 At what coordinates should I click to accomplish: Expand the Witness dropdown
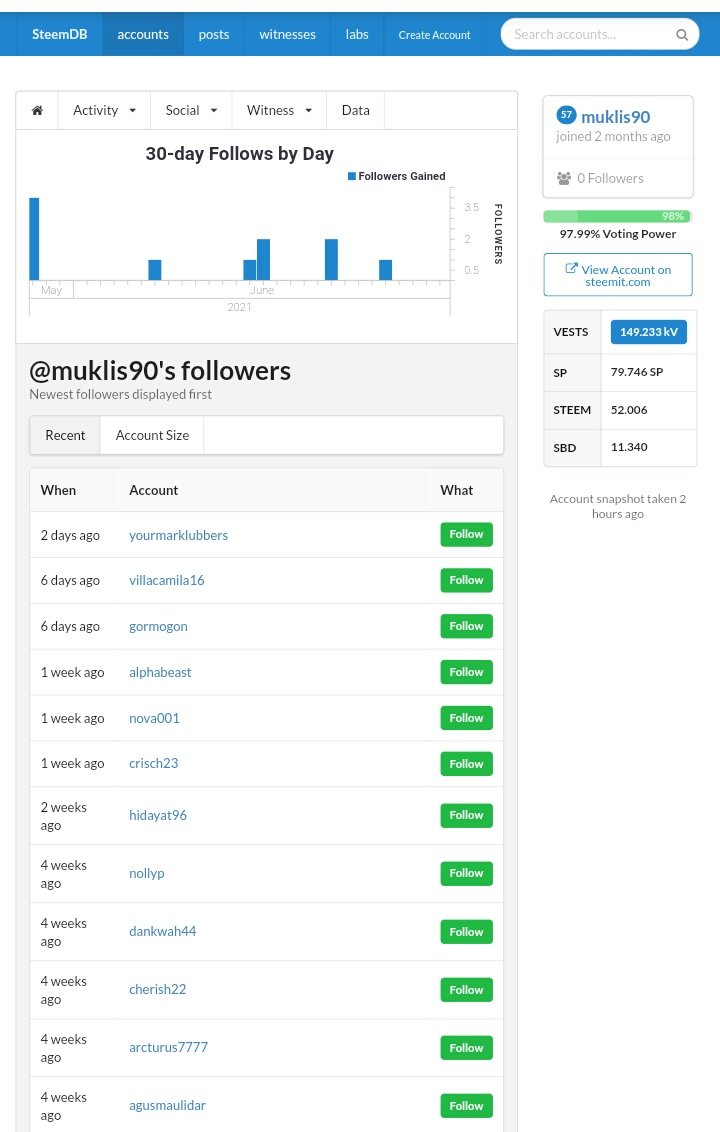pos(279,110)
